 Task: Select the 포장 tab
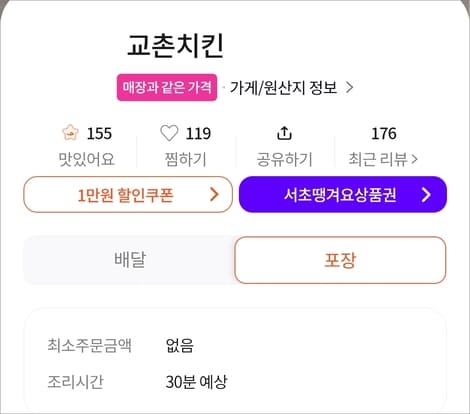coord(340,260)
